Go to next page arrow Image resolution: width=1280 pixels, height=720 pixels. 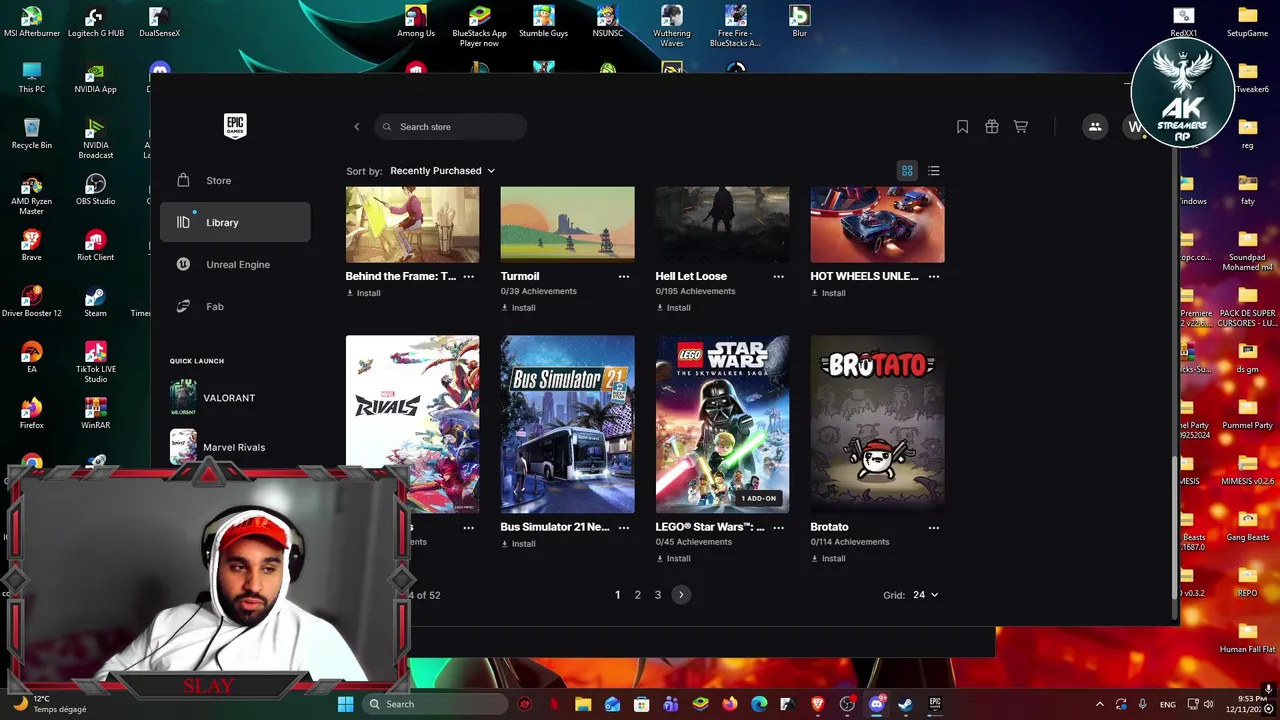pyautogui.click(x=681, y=595)
